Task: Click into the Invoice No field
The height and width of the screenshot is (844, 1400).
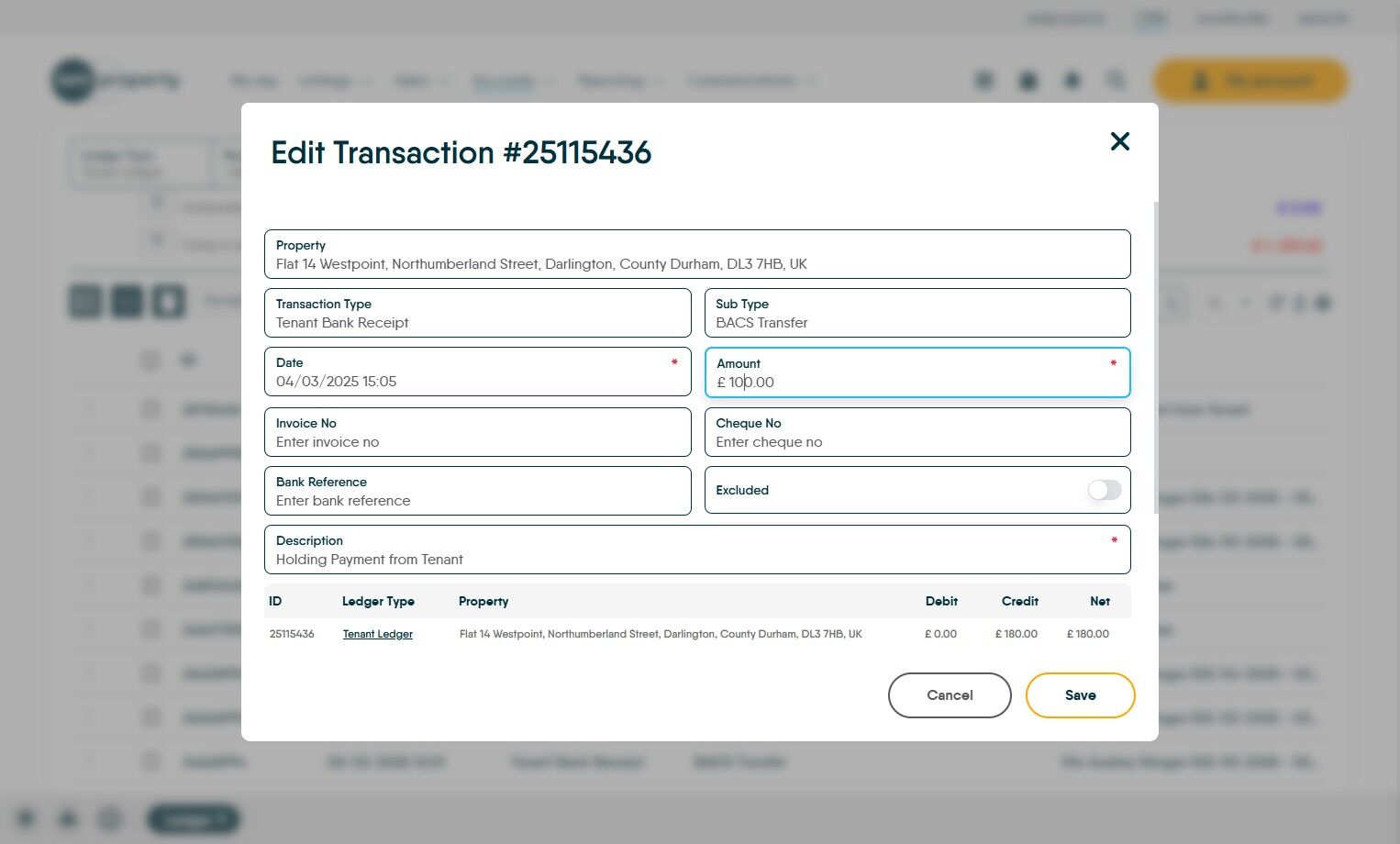Action: click(477, 432)
